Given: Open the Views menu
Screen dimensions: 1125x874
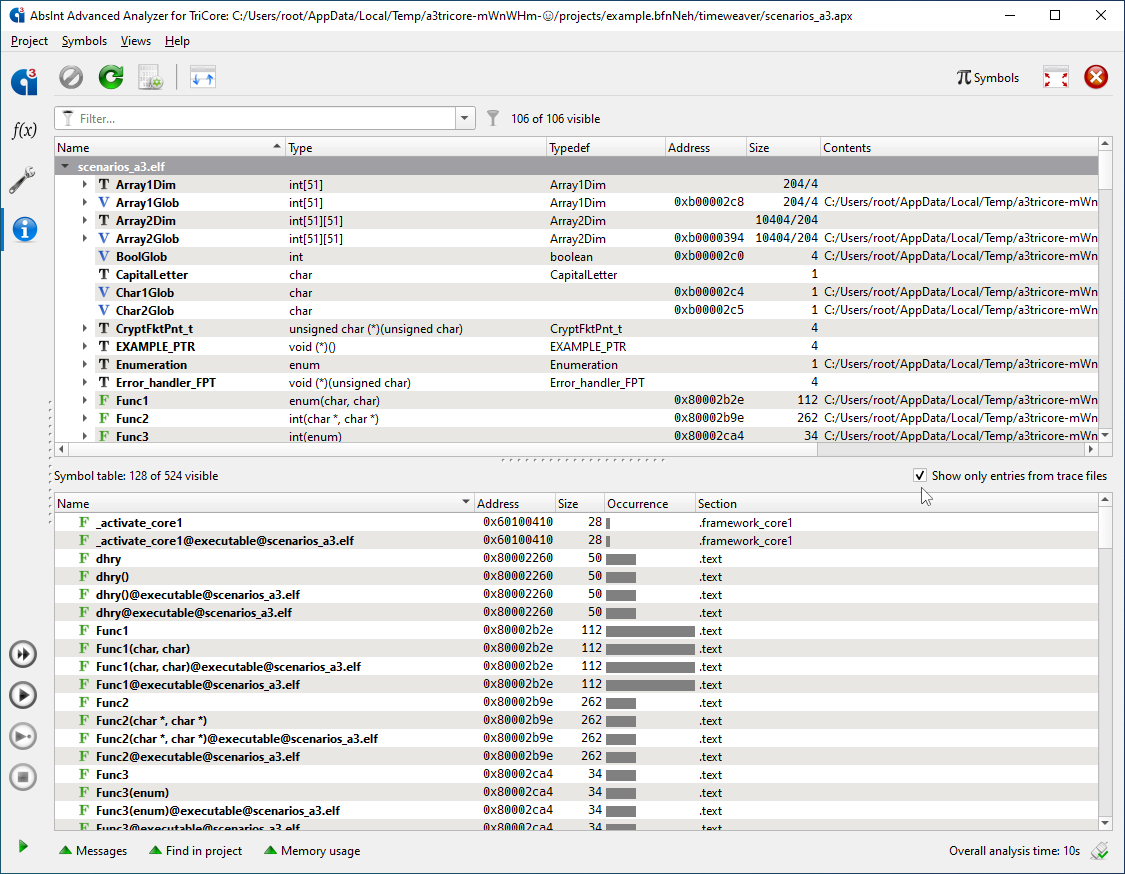Looking at the screenshot, I should (136, 41).
